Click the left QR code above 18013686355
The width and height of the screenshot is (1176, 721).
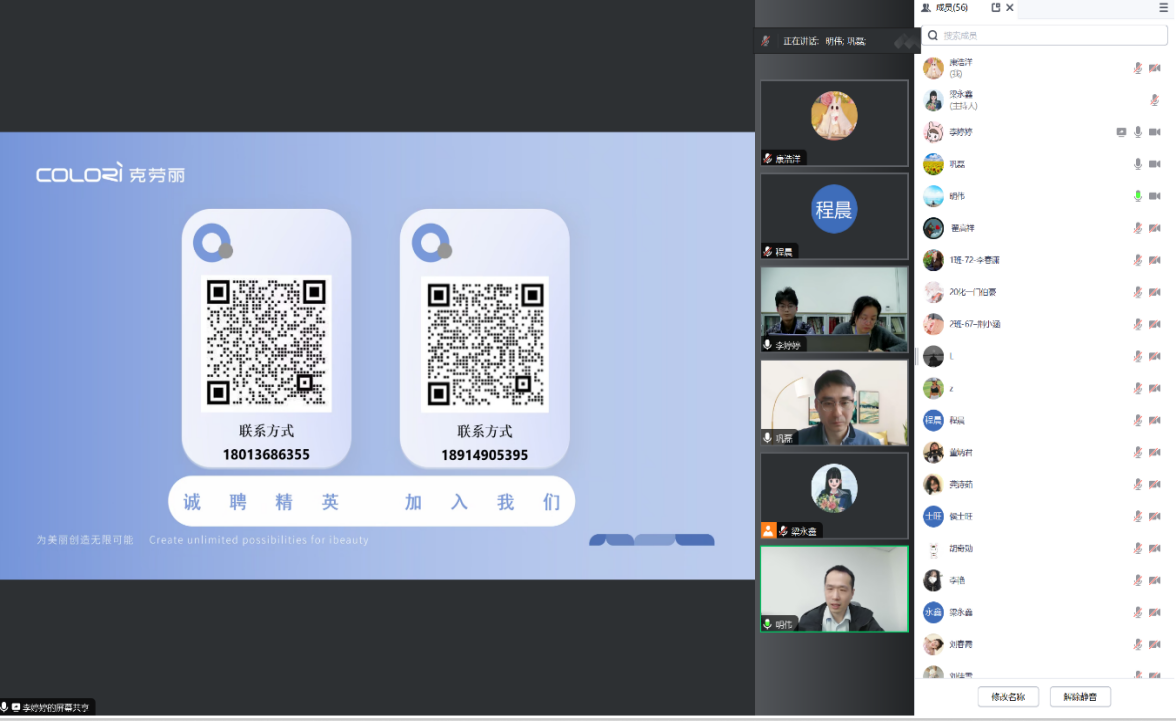click(x=266, y=343)
